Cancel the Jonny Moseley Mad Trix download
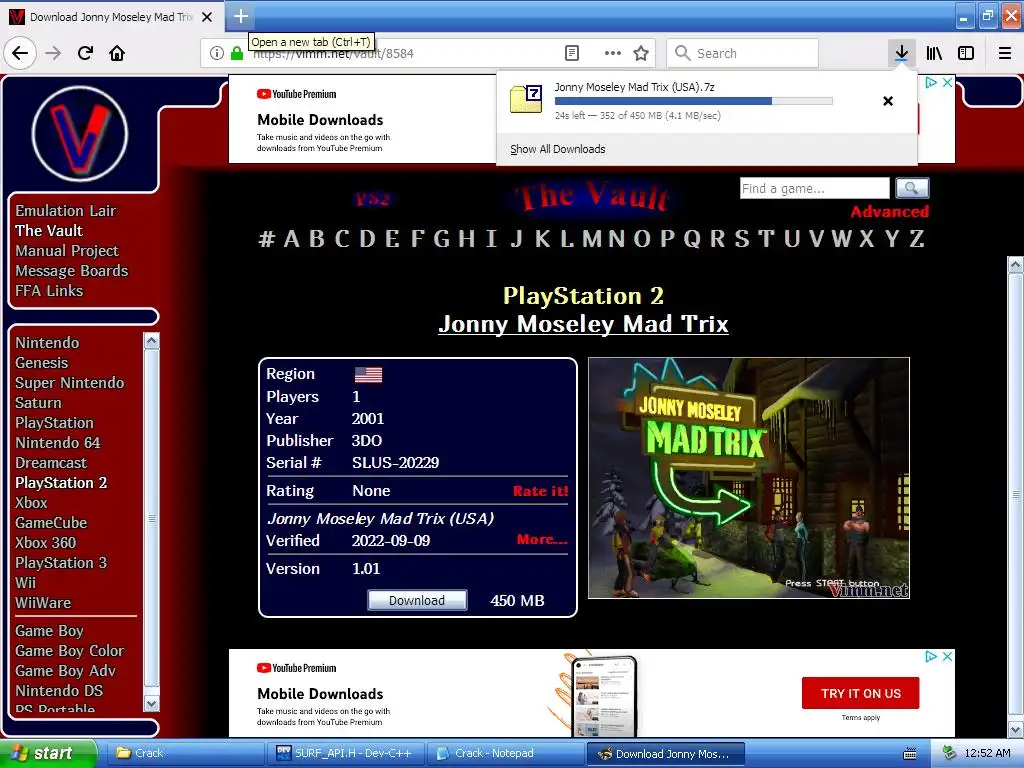The image size is (1024, 768). [888, 101]
